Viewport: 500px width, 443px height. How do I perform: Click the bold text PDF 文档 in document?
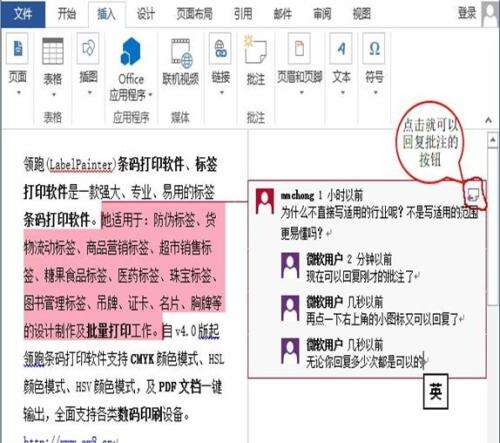(x=180, y=387)
